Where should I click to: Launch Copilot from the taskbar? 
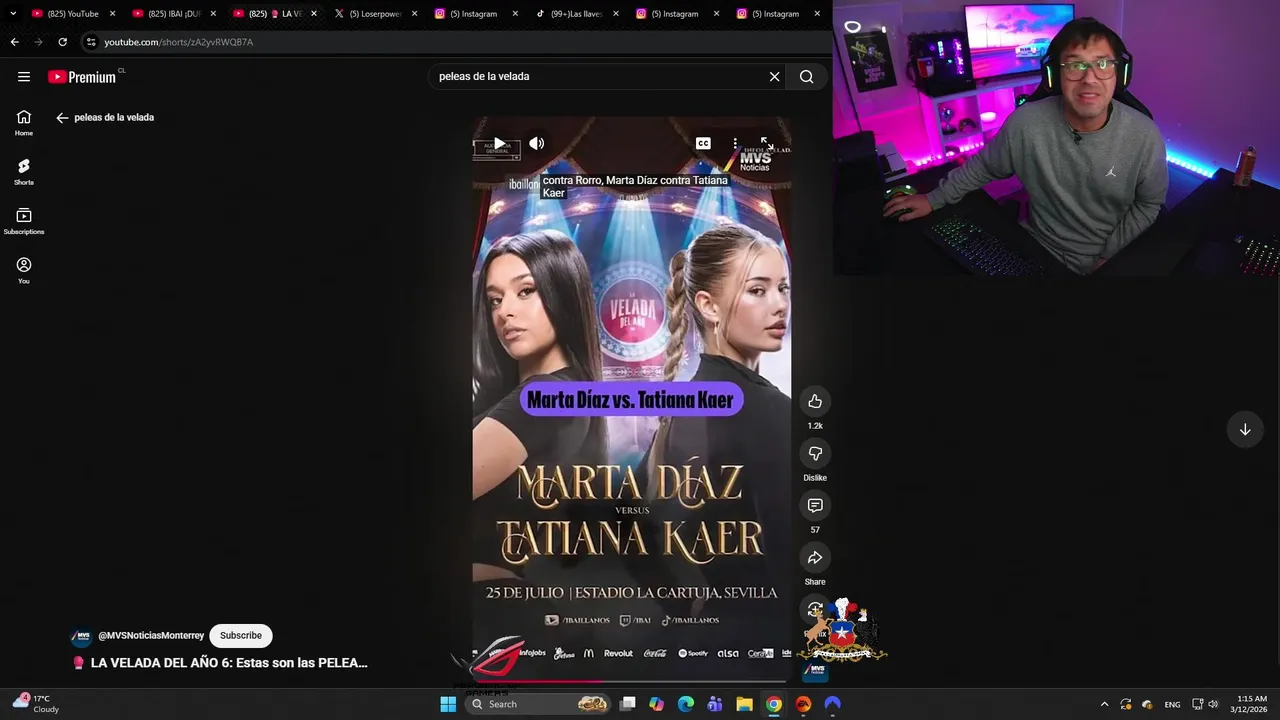(x=656, y=704)
